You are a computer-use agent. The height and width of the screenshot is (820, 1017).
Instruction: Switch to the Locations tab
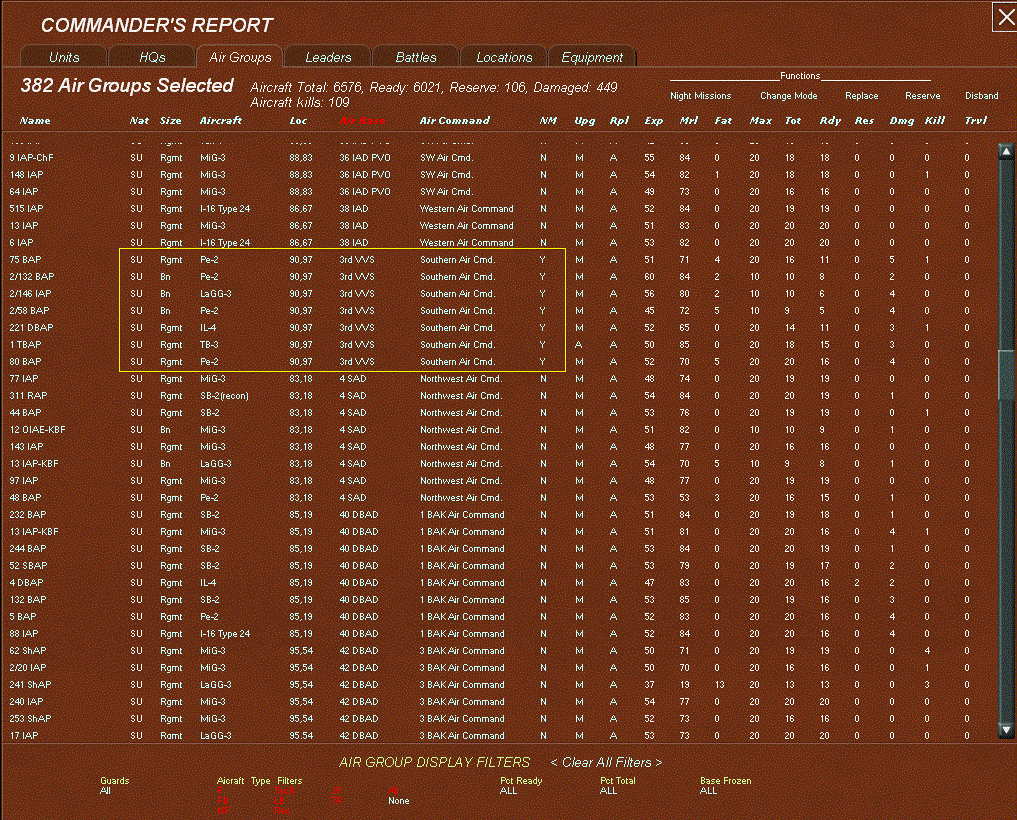click(504, 57)
